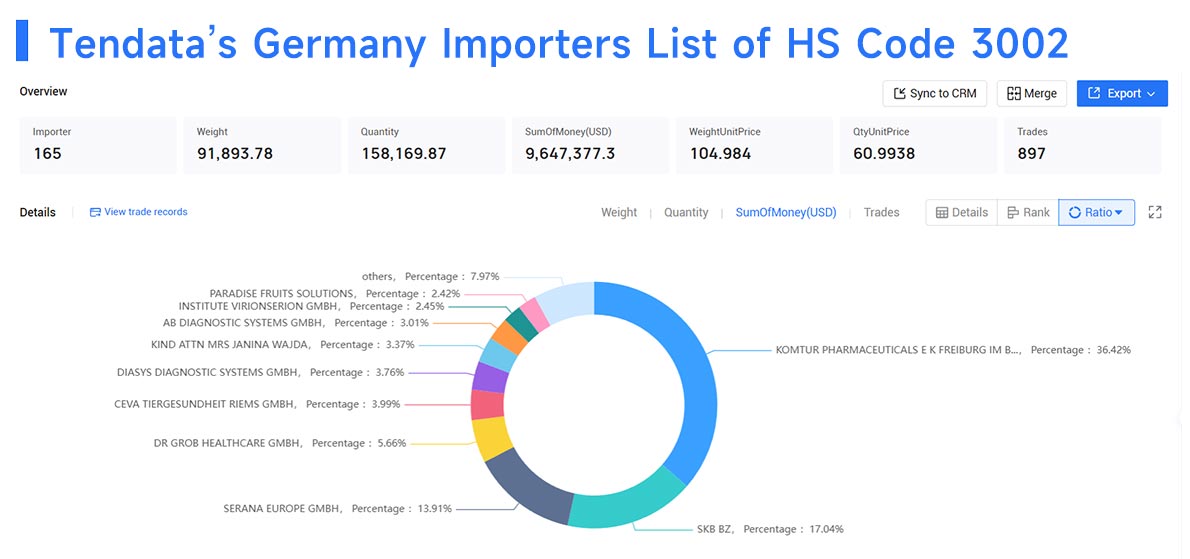The height and width of the screenshot is (559, 1190).
Task: Click the Trades 897 summary card
Action: (1083, 145)
